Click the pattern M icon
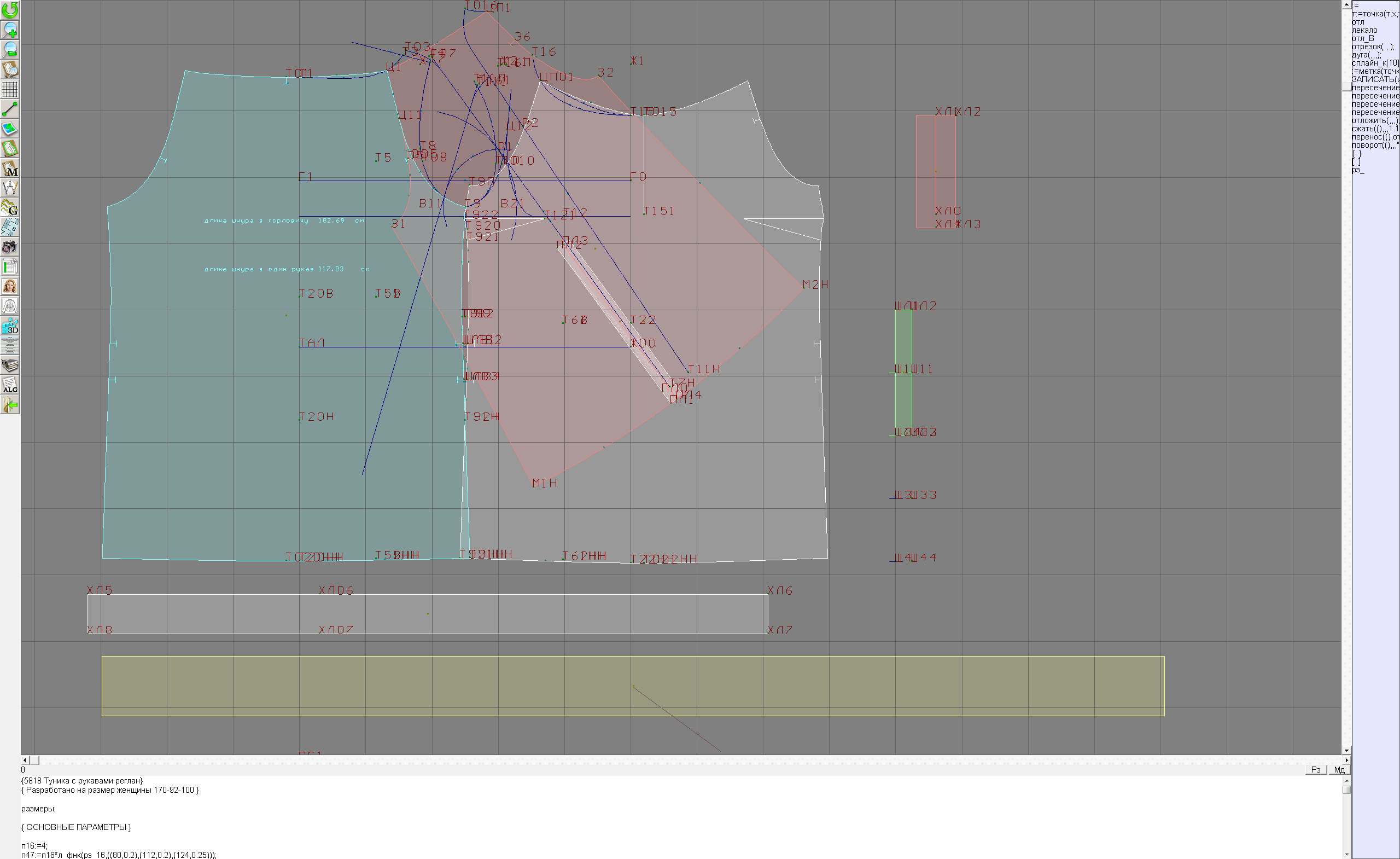Viewport: 1400px width, 859px height. tap(10, 169)
